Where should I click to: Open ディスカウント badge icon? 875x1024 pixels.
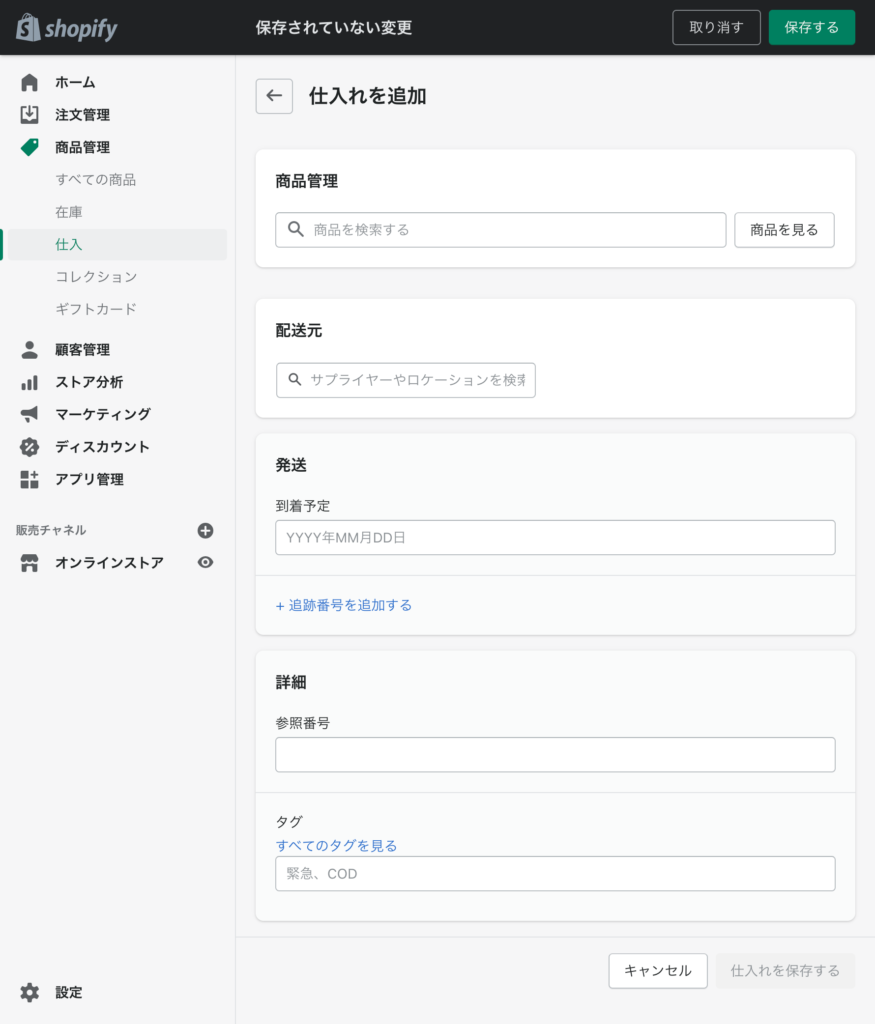[x=29, y=447]
